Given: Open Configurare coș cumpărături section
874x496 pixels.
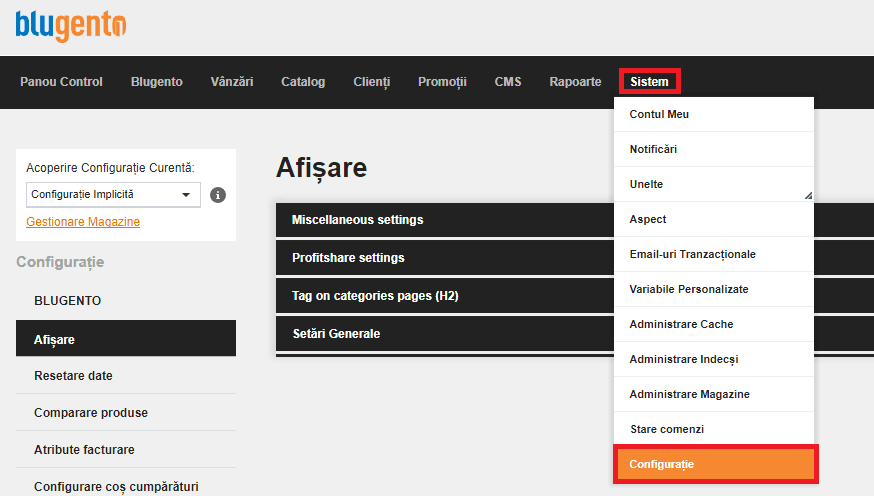Looking at the screenshot, I should (x=126, y=486).
